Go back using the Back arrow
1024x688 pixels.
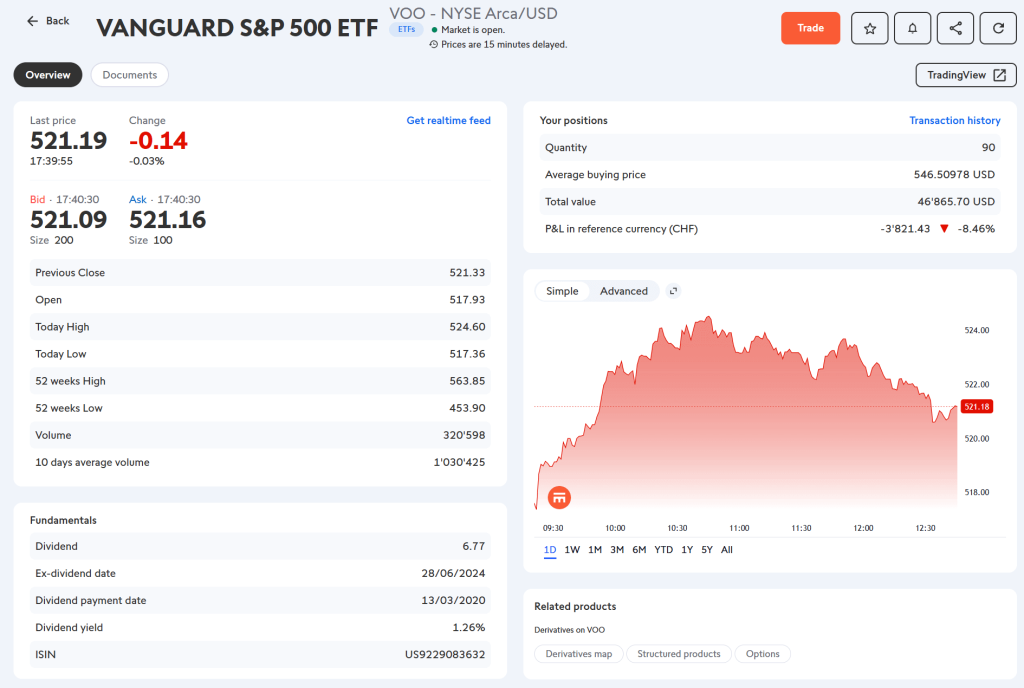click(48, 21)
